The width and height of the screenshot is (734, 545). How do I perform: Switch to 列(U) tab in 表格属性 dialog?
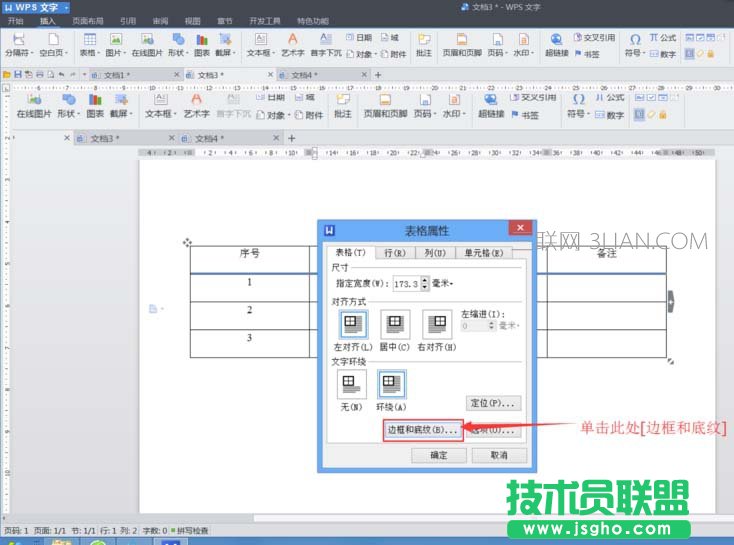tap(435, 253)
